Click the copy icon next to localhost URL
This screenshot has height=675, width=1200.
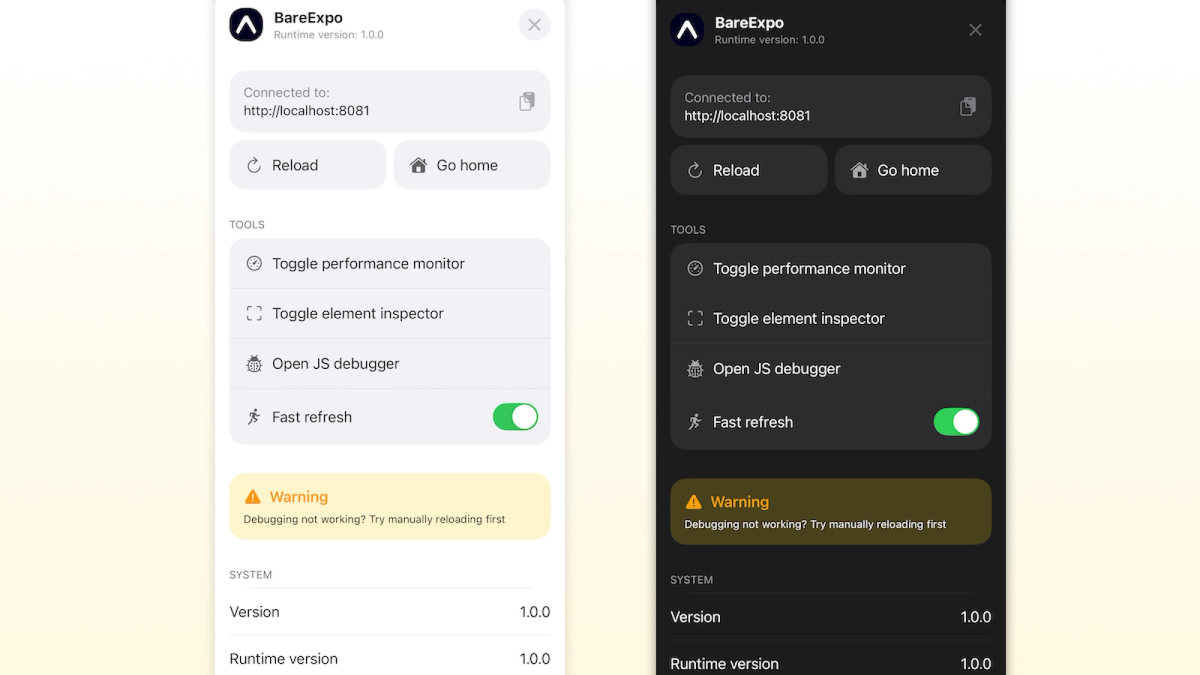click(x=526, y=101)
